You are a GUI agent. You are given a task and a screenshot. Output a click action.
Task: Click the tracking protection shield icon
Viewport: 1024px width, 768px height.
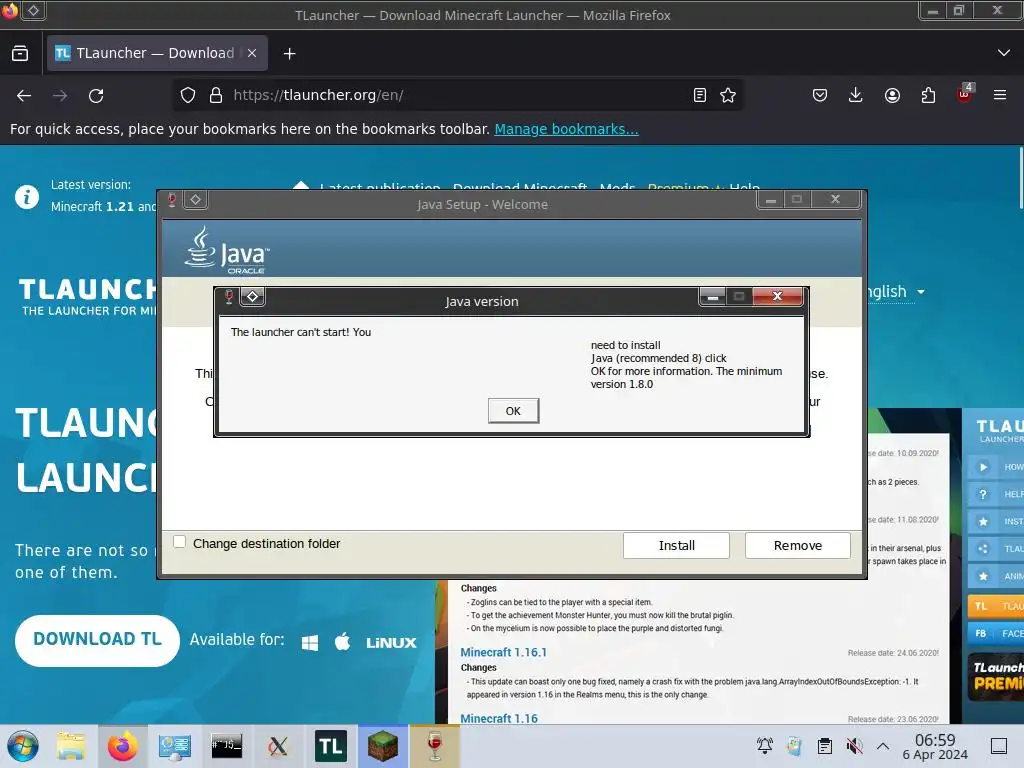click(x=188, y=95)
